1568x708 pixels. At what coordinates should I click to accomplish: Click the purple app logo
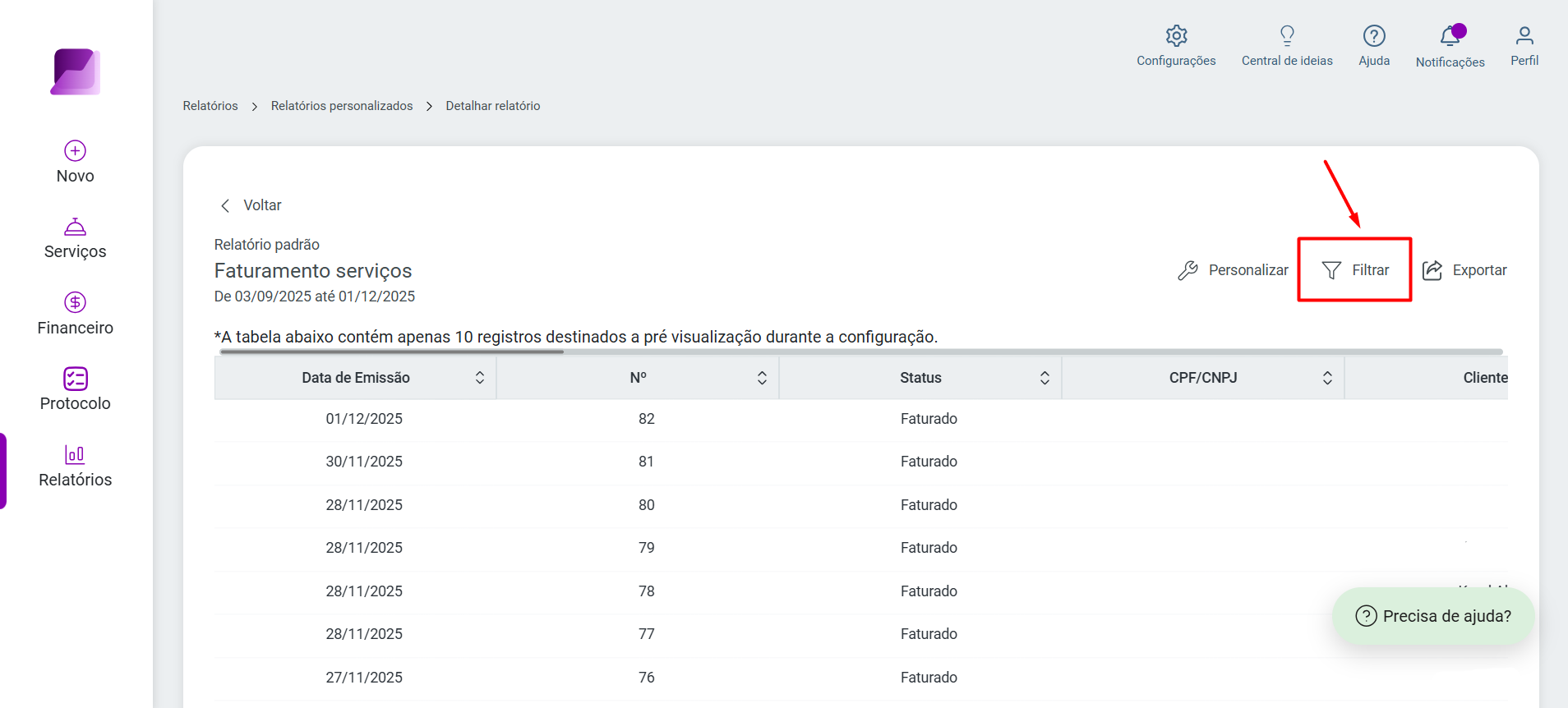pos(76,71)
